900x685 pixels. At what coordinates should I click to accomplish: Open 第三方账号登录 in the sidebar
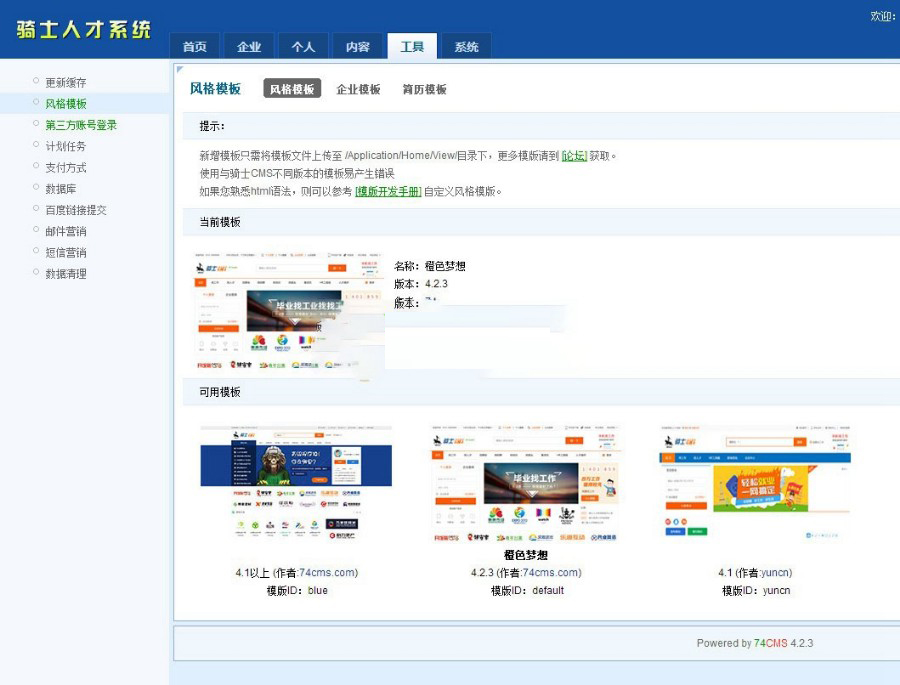[x=81, y=125]
